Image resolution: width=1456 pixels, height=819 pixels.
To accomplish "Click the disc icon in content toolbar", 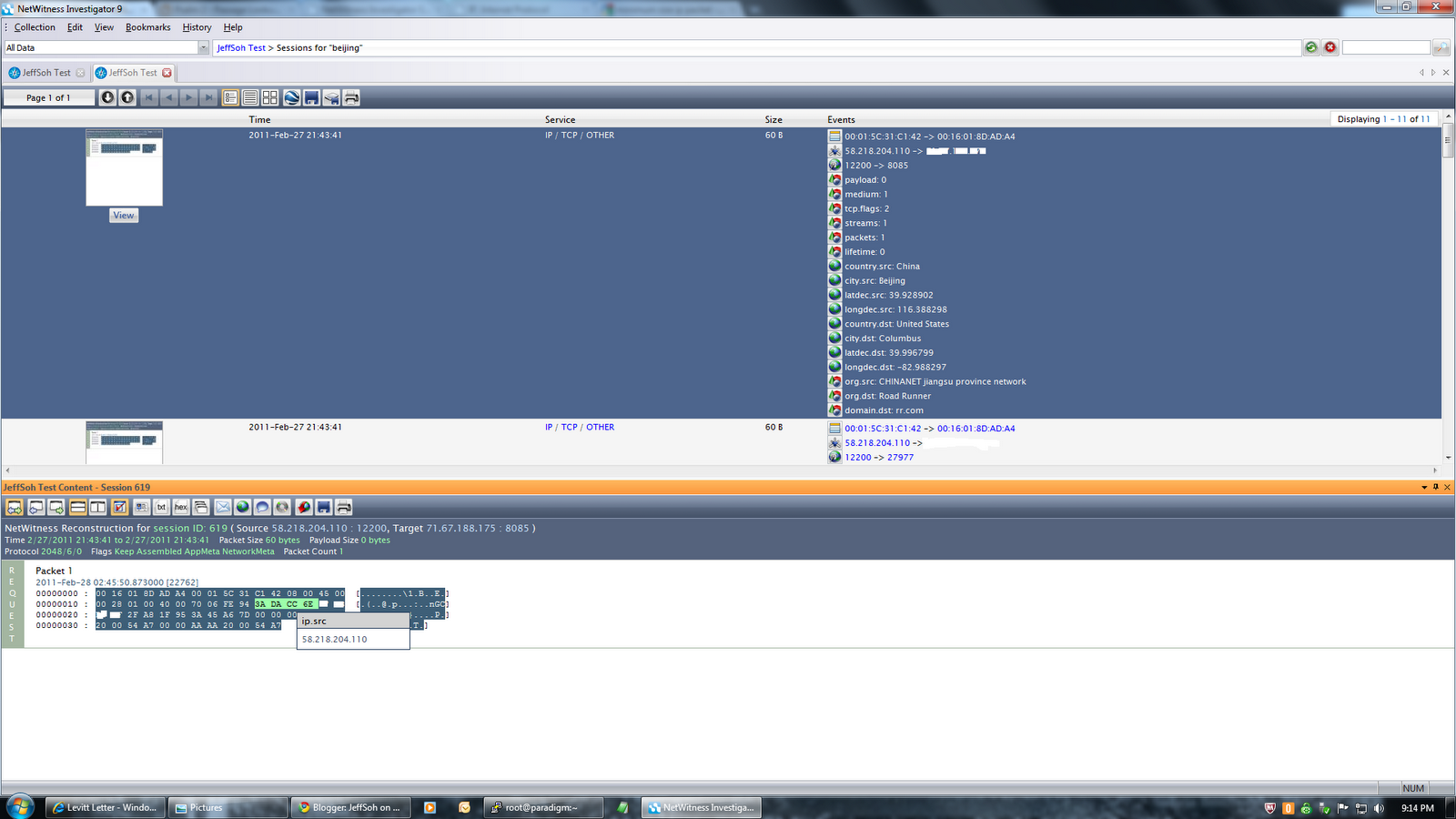I will 282,507.
